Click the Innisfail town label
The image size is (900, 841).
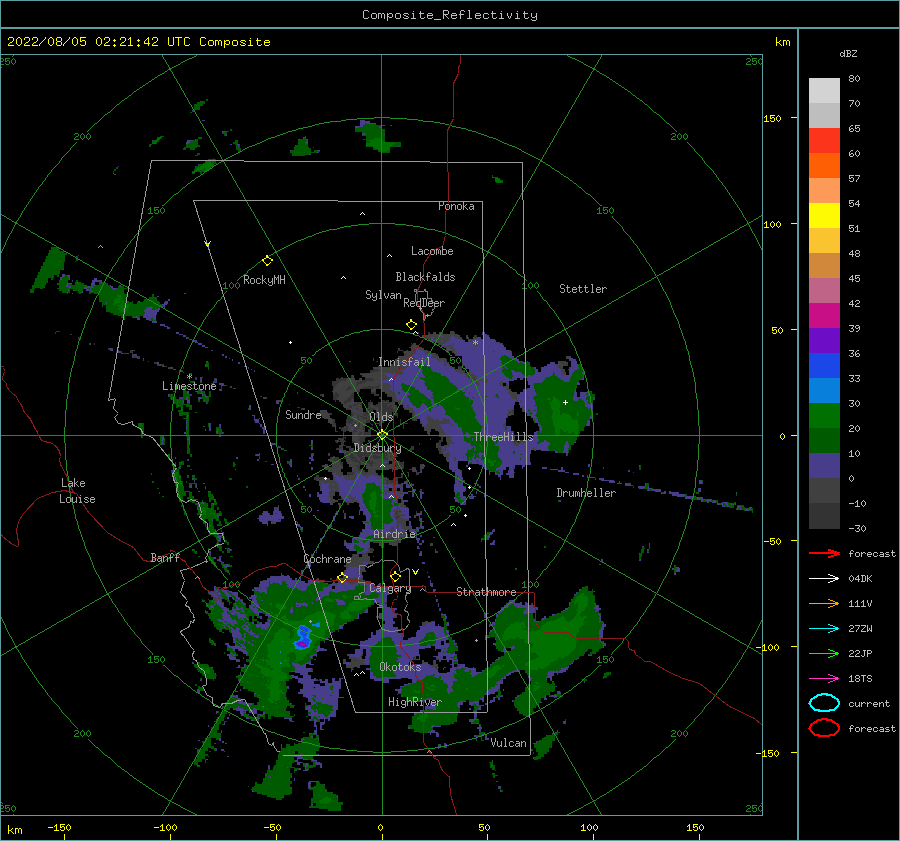404,362
